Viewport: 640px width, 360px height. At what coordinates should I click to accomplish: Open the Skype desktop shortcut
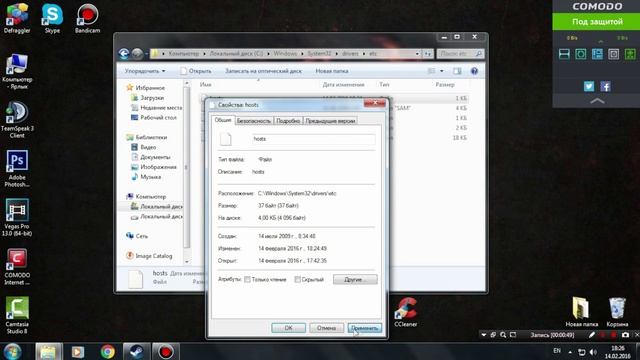[52, 18]
